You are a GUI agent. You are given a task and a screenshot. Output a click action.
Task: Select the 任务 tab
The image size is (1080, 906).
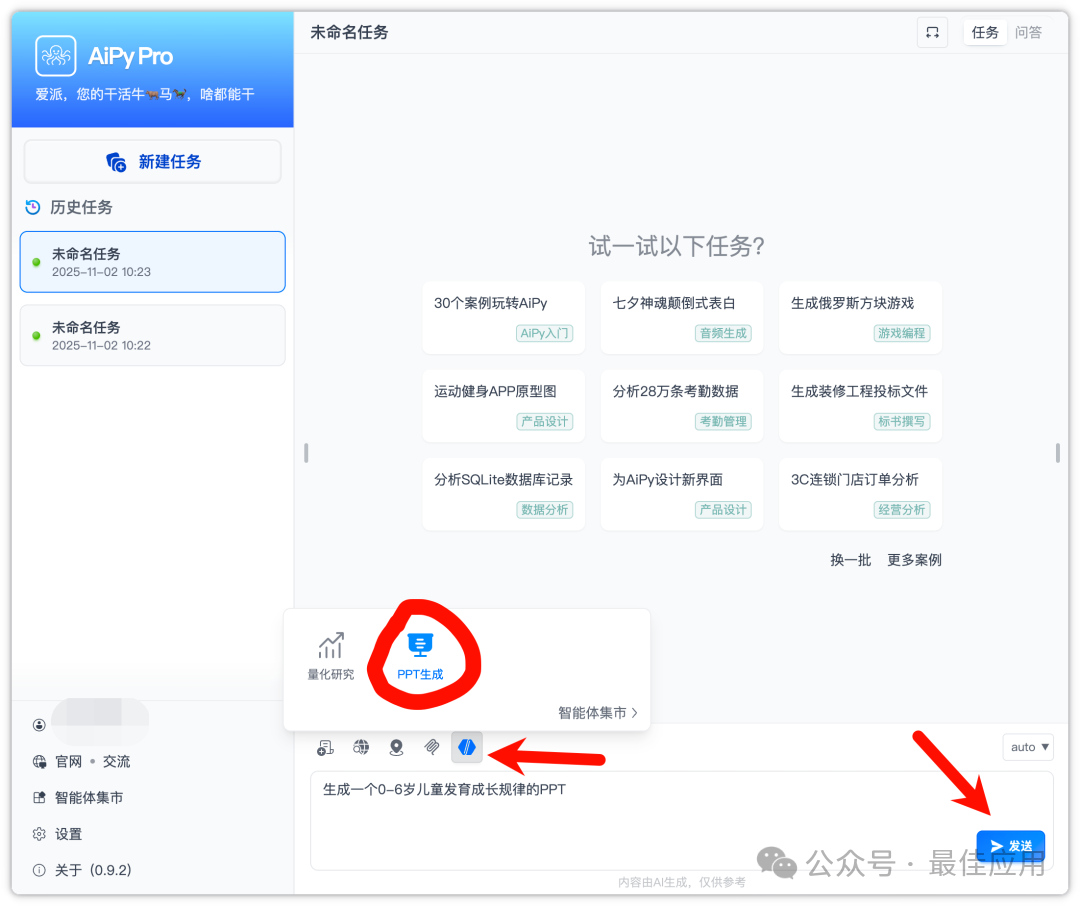(985, 32)
